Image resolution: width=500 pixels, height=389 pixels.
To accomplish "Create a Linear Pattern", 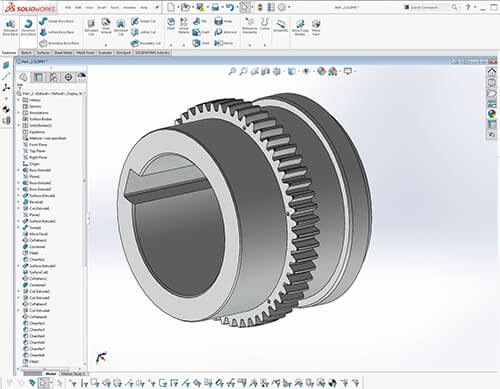I will click(184, 26).
